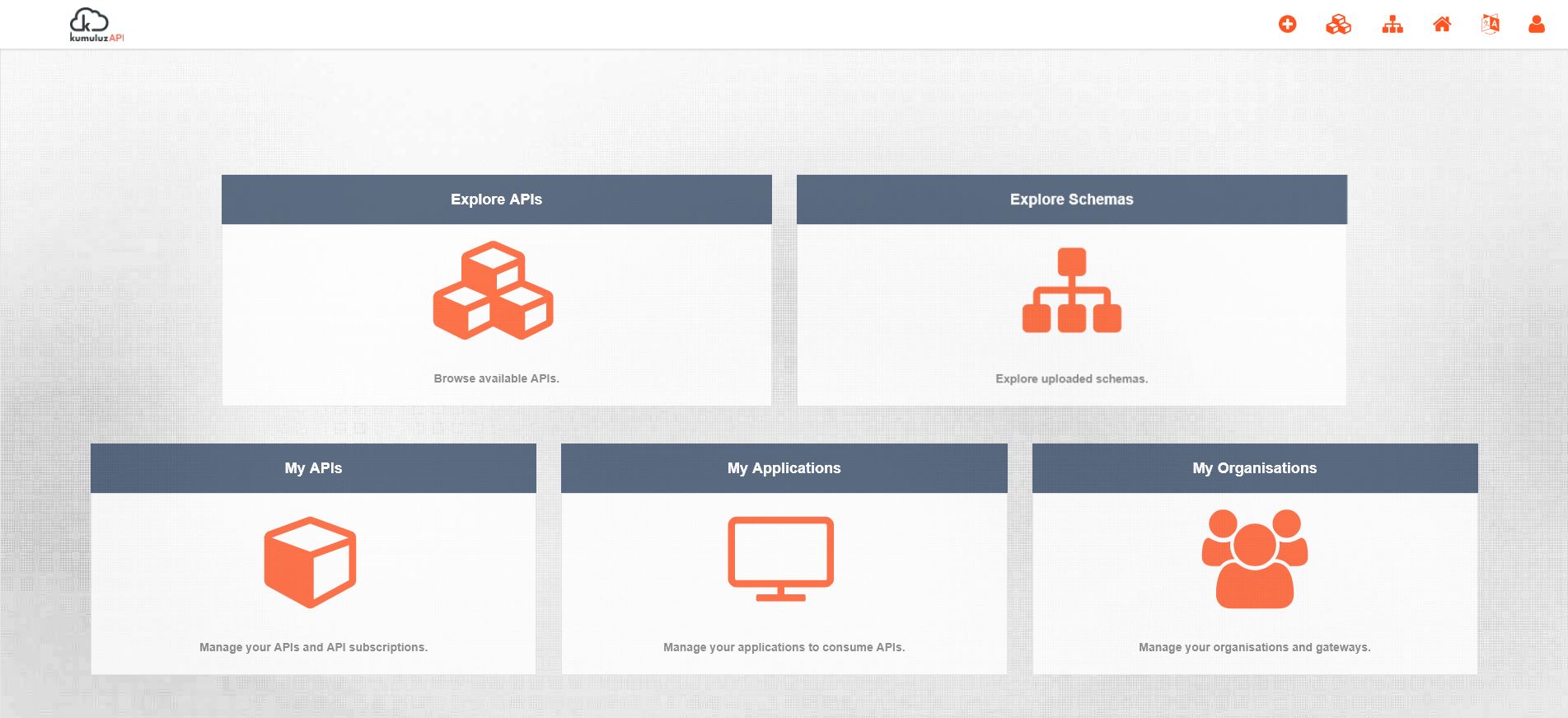The image size is (1568, 718).
Task: Click the single cube icon in the My APIs card
Action: [x=311, y=562]
